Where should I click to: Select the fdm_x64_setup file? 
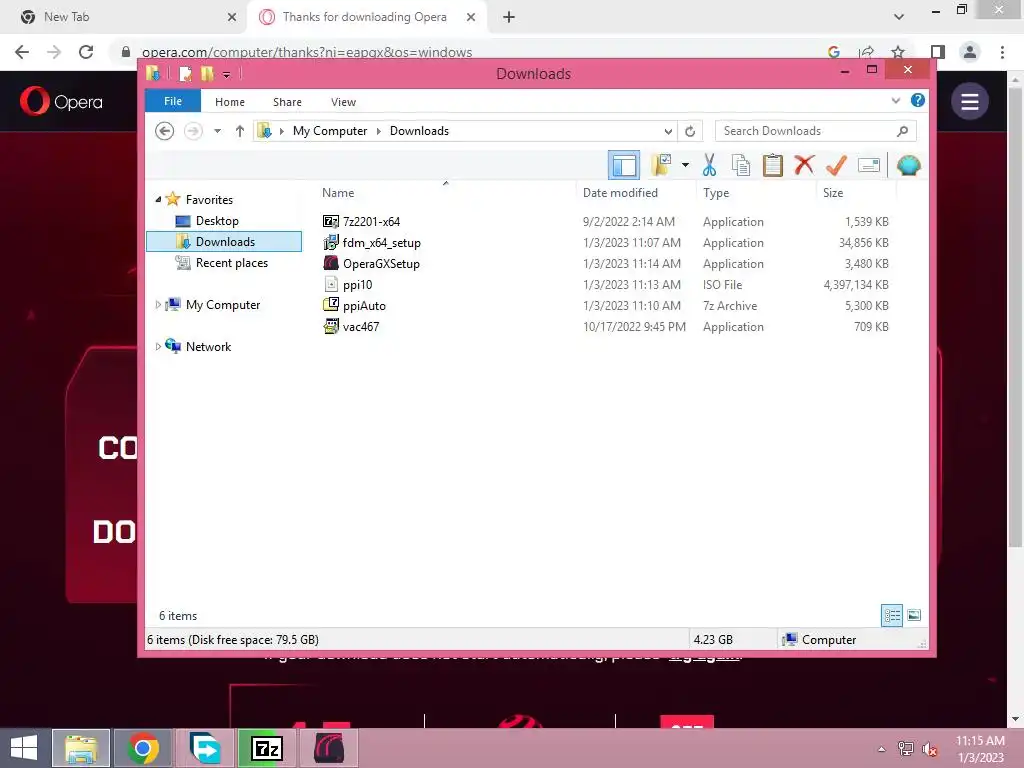click(381, 243)
